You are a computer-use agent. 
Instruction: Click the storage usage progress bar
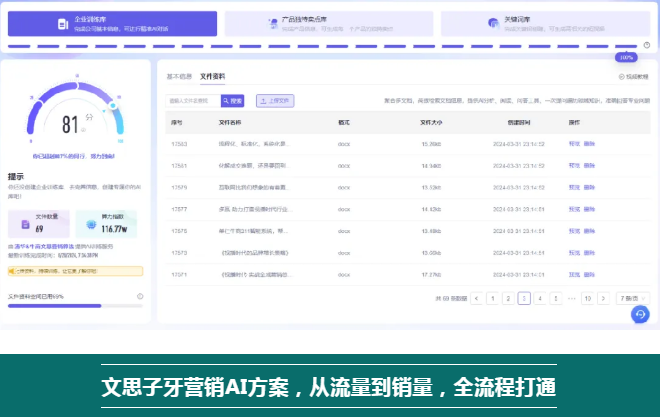[75, 306]
